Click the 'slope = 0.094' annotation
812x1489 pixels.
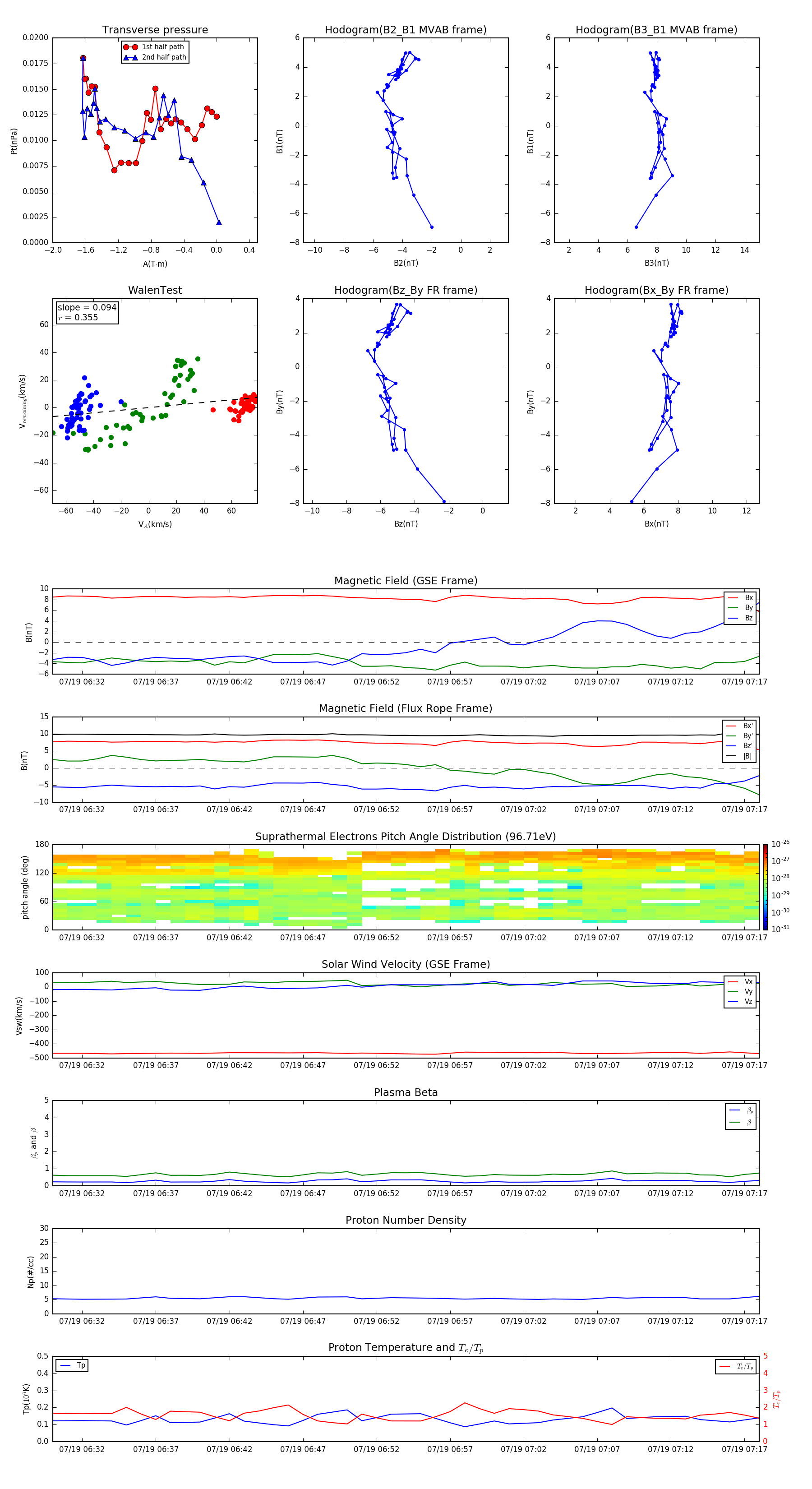[87, 308]
